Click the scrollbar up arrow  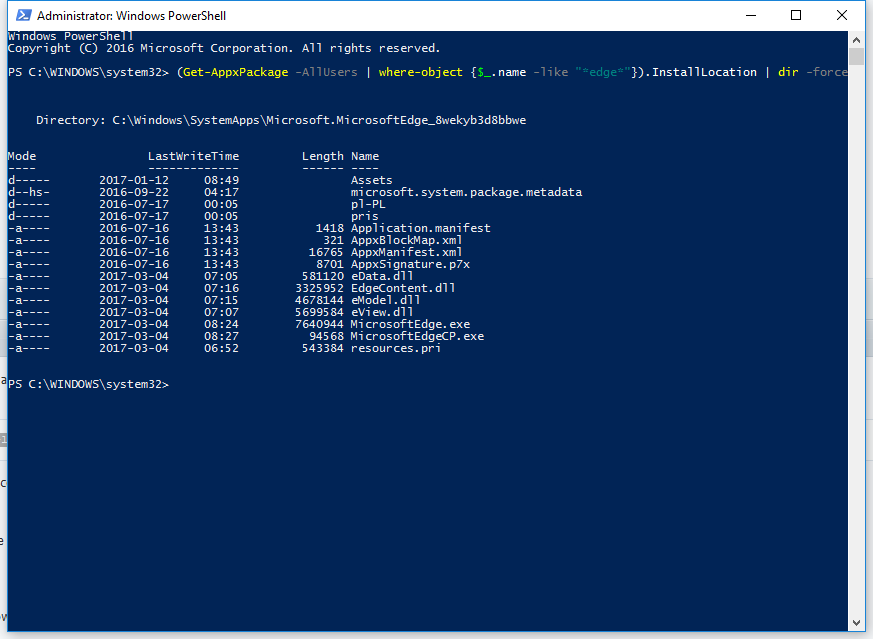click(856, 40)
